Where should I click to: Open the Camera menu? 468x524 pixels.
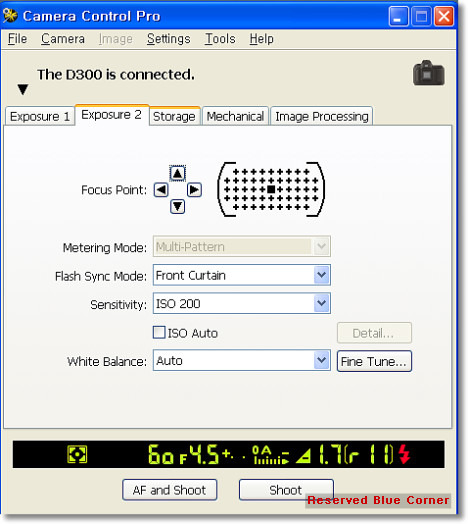63,39
